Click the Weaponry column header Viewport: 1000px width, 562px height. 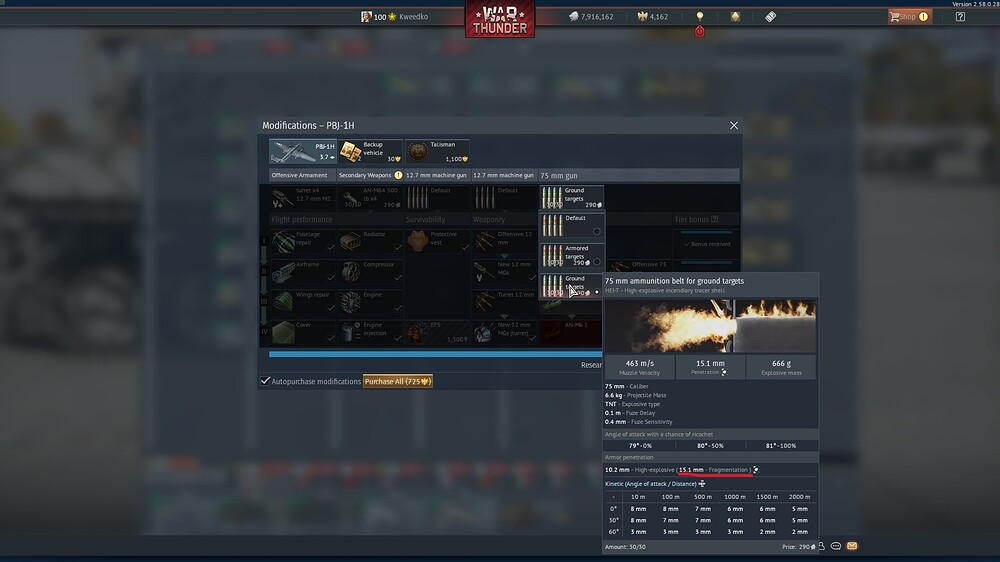click(489, 219)
